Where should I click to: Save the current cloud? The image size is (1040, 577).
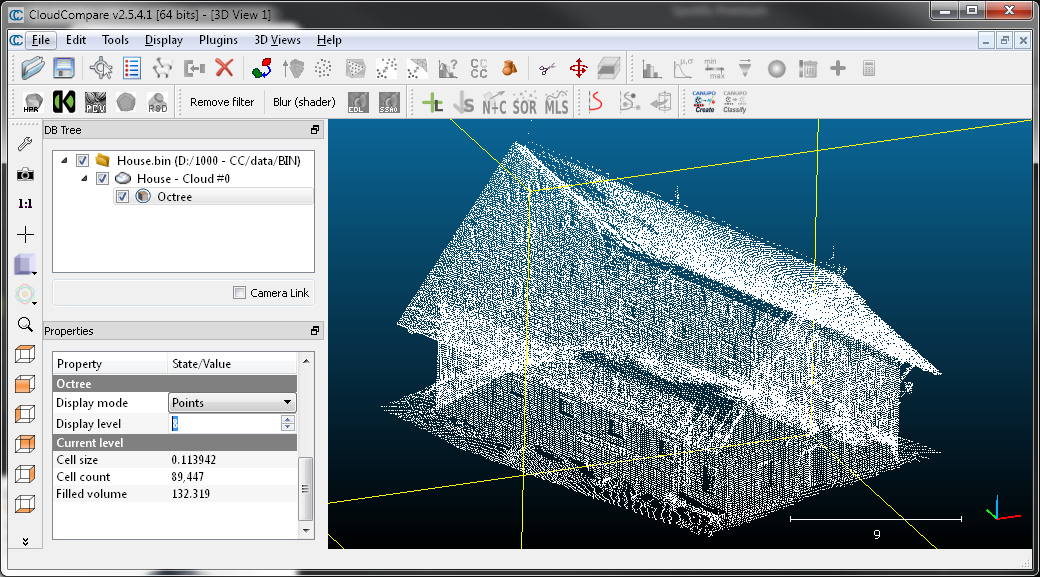[62, 67]
